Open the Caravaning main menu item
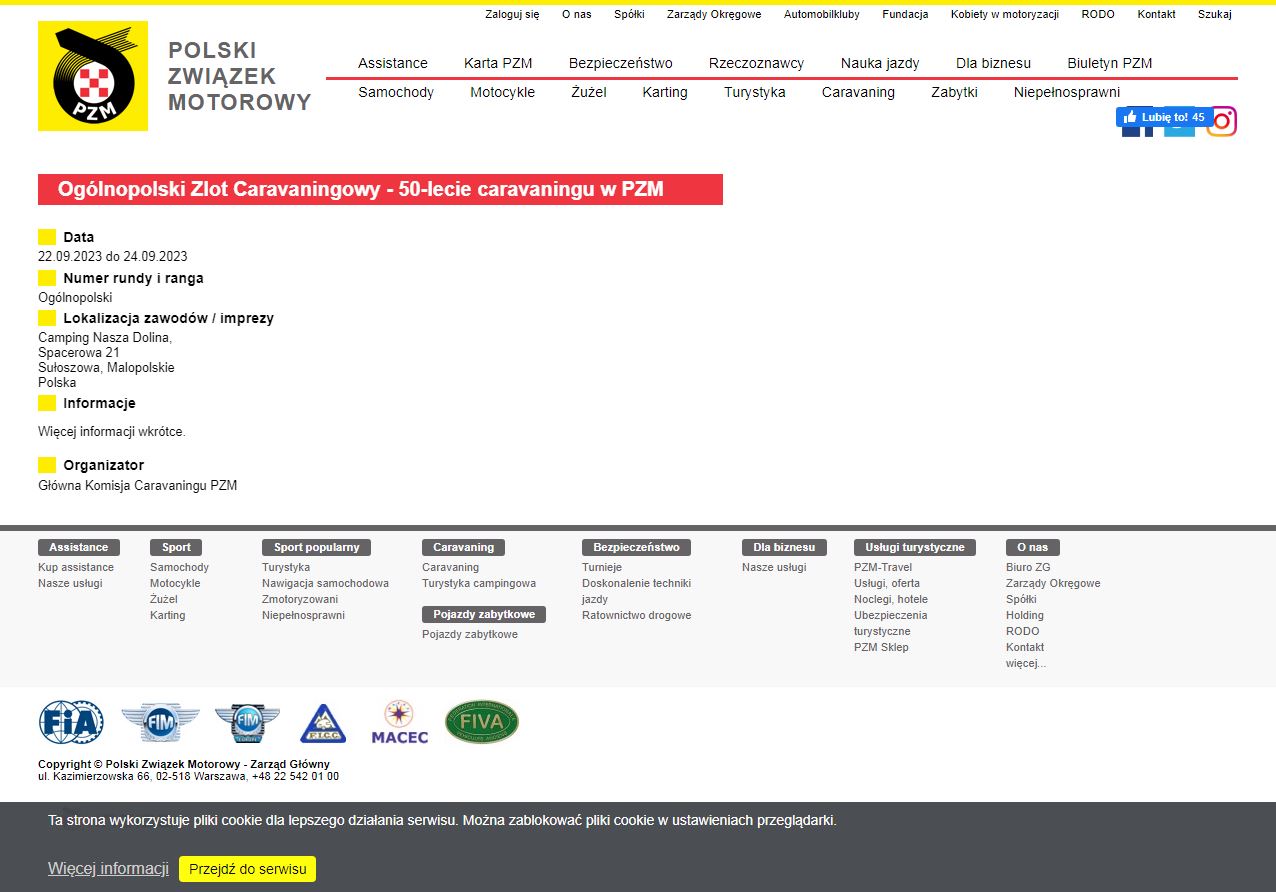This screenshot has height=892, width=1276. [x=858, y=92]
